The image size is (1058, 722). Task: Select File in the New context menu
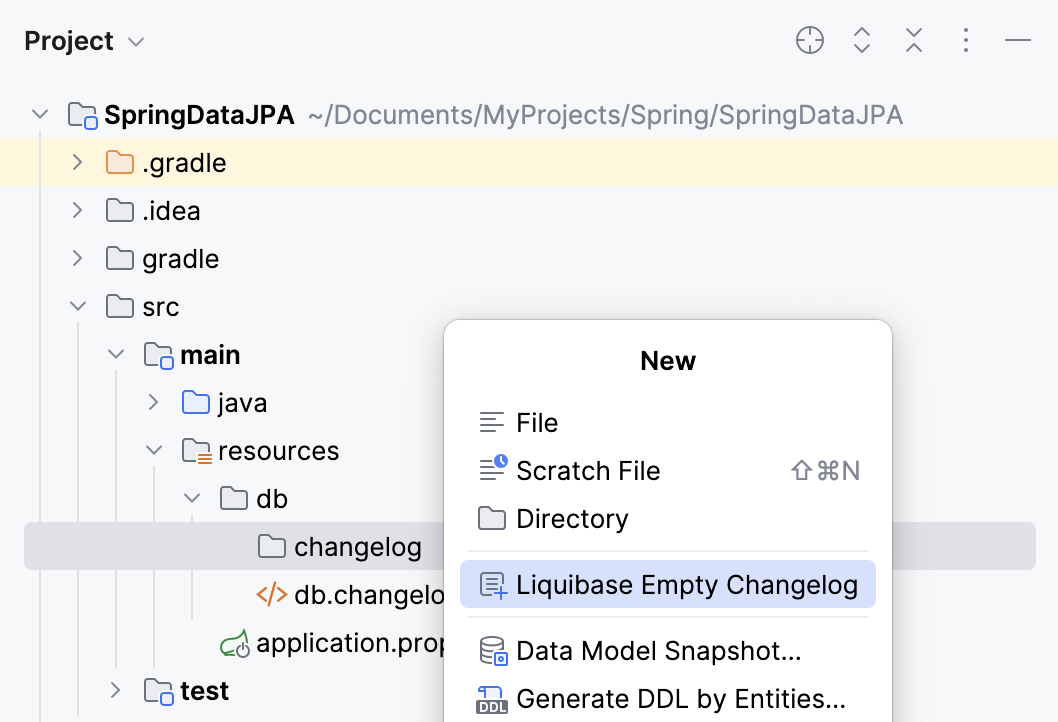[537, 422]
